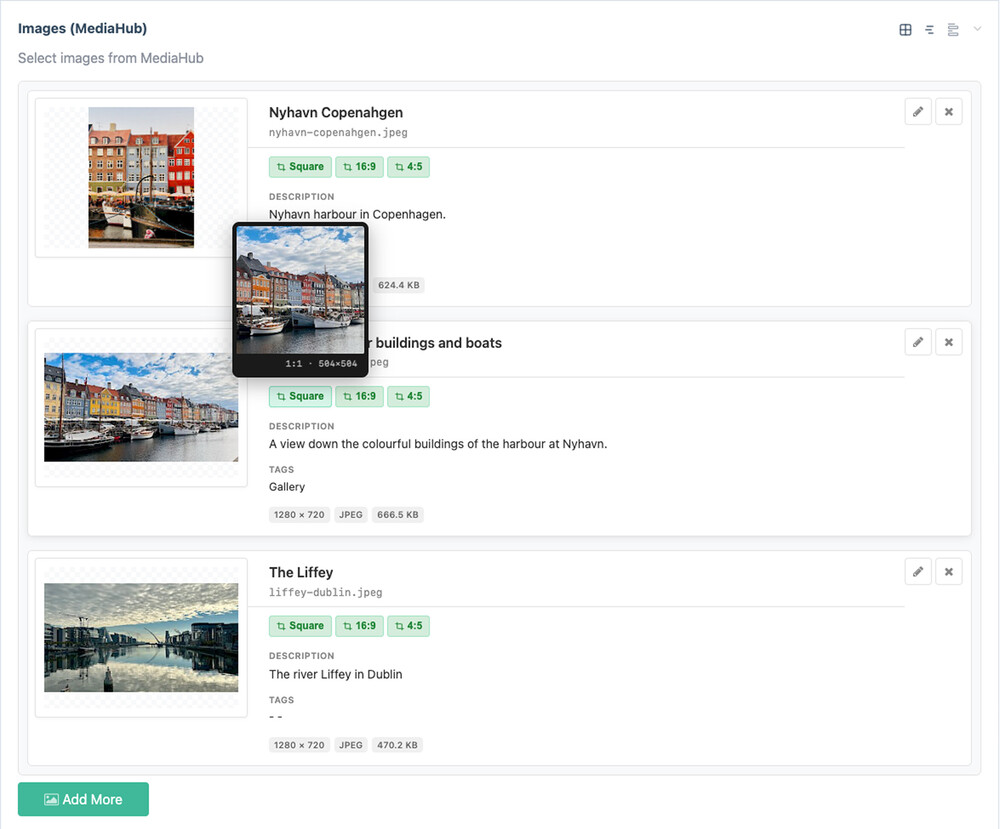Remove the harbour buildings and boats image
The height and width of the screenshot is (829, 1000).
(949, 342)
